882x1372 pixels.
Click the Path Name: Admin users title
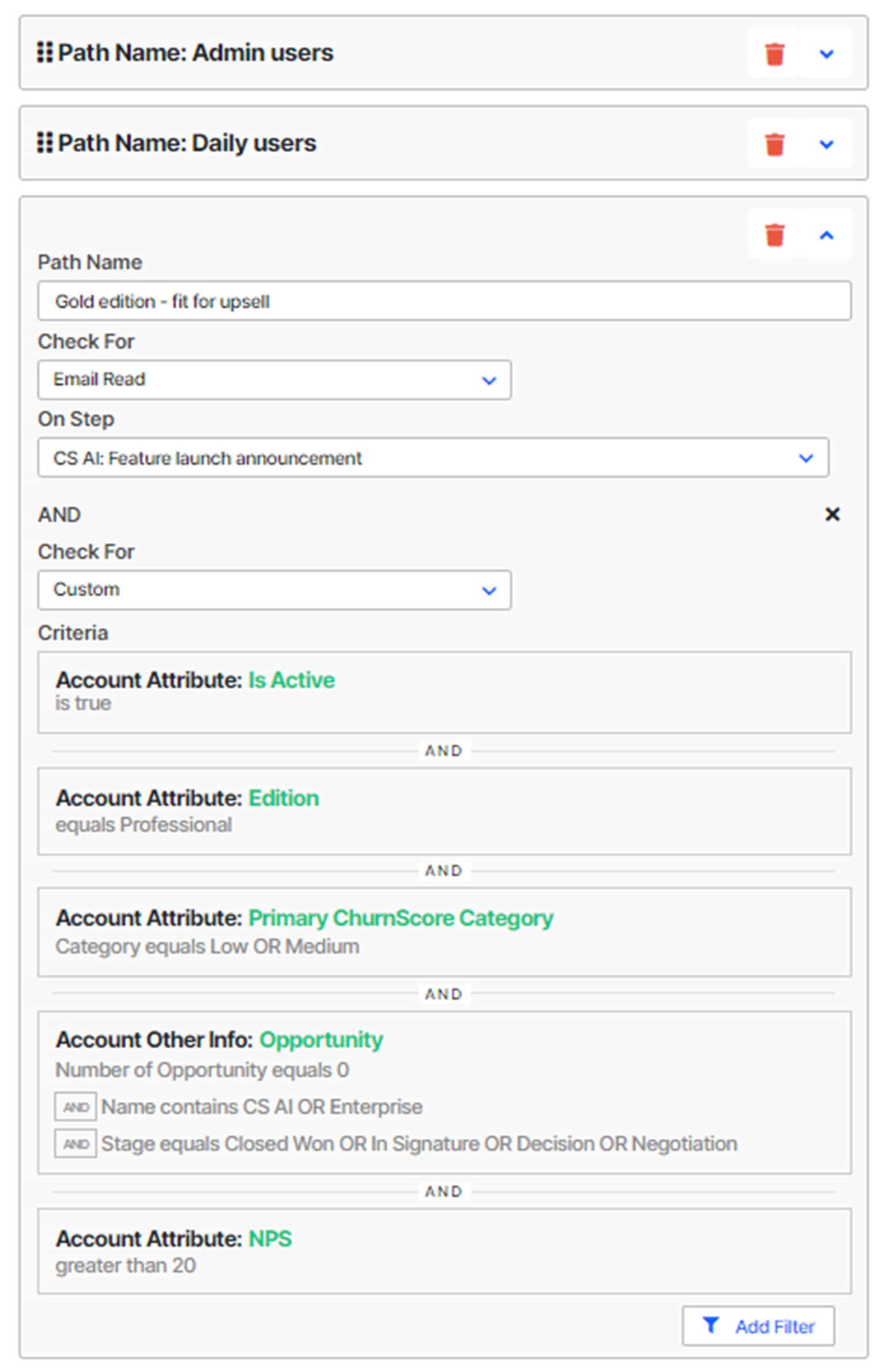tap(195, 52)
